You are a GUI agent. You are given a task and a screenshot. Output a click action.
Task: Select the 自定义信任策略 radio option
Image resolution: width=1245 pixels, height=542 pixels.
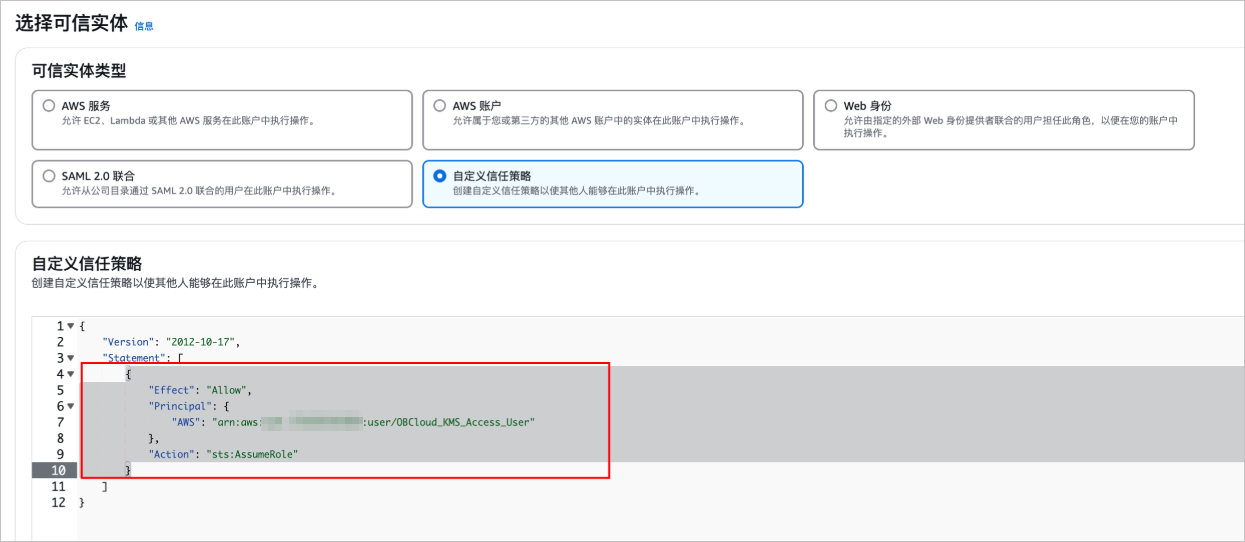coord(440,176)
